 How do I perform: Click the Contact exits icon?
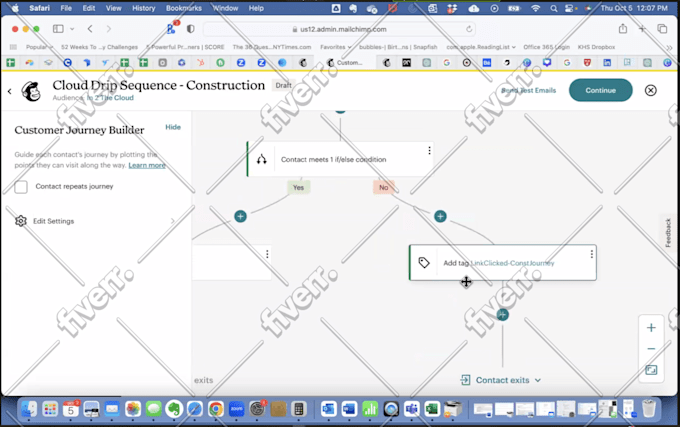pyautogui.click(x=465, y=380)
